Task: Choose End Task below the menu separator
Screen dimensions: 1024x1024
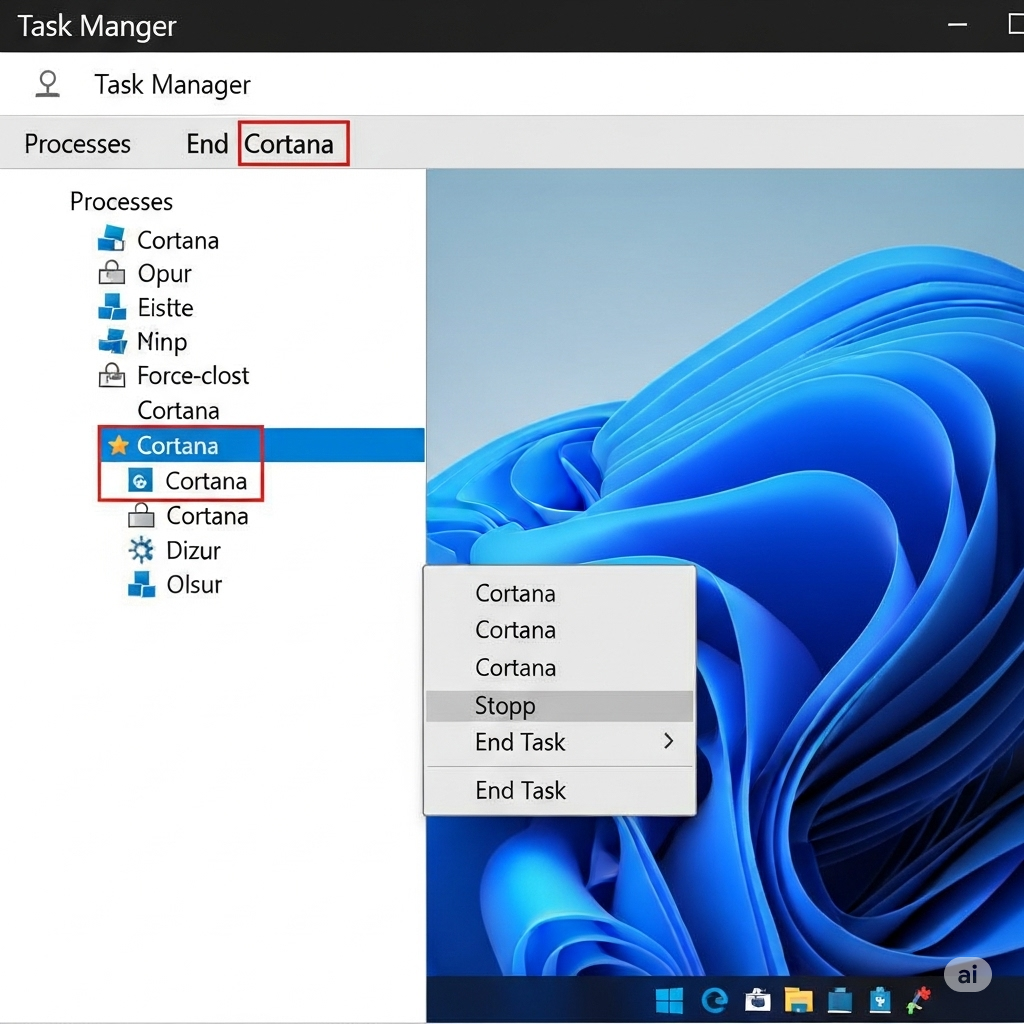Action: tap(559, 790)
